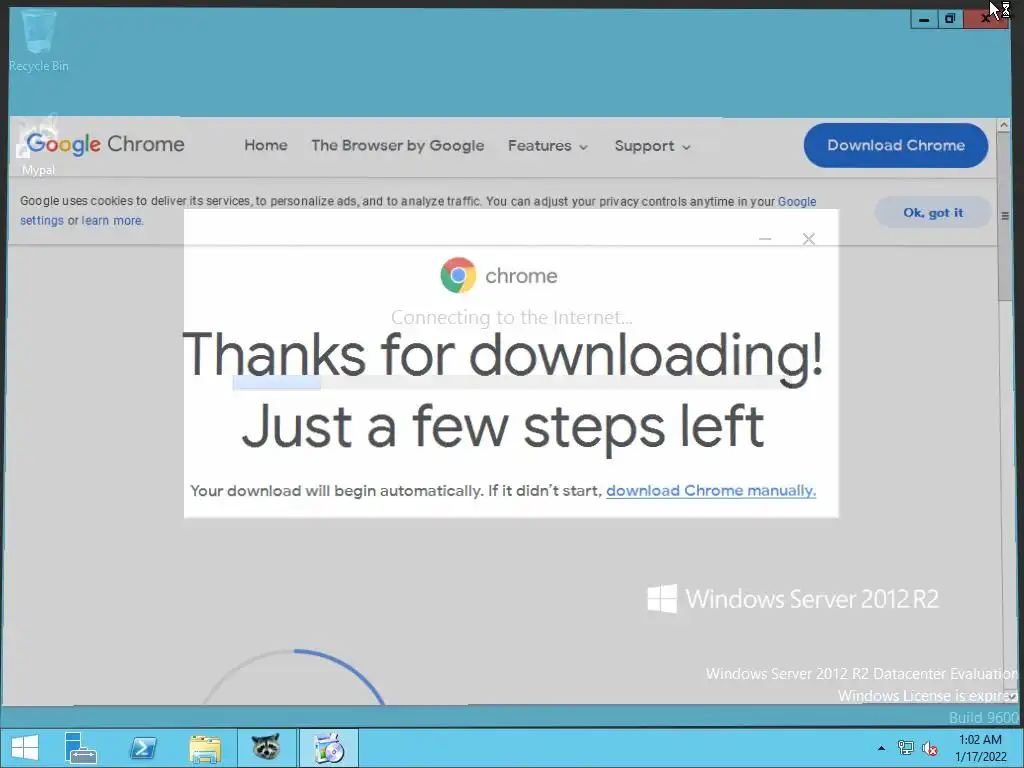This screenshot has height=768, width=1024.
Task: Minimize the outer remote window
Action: pyautogui.click(x=924, y=19)
